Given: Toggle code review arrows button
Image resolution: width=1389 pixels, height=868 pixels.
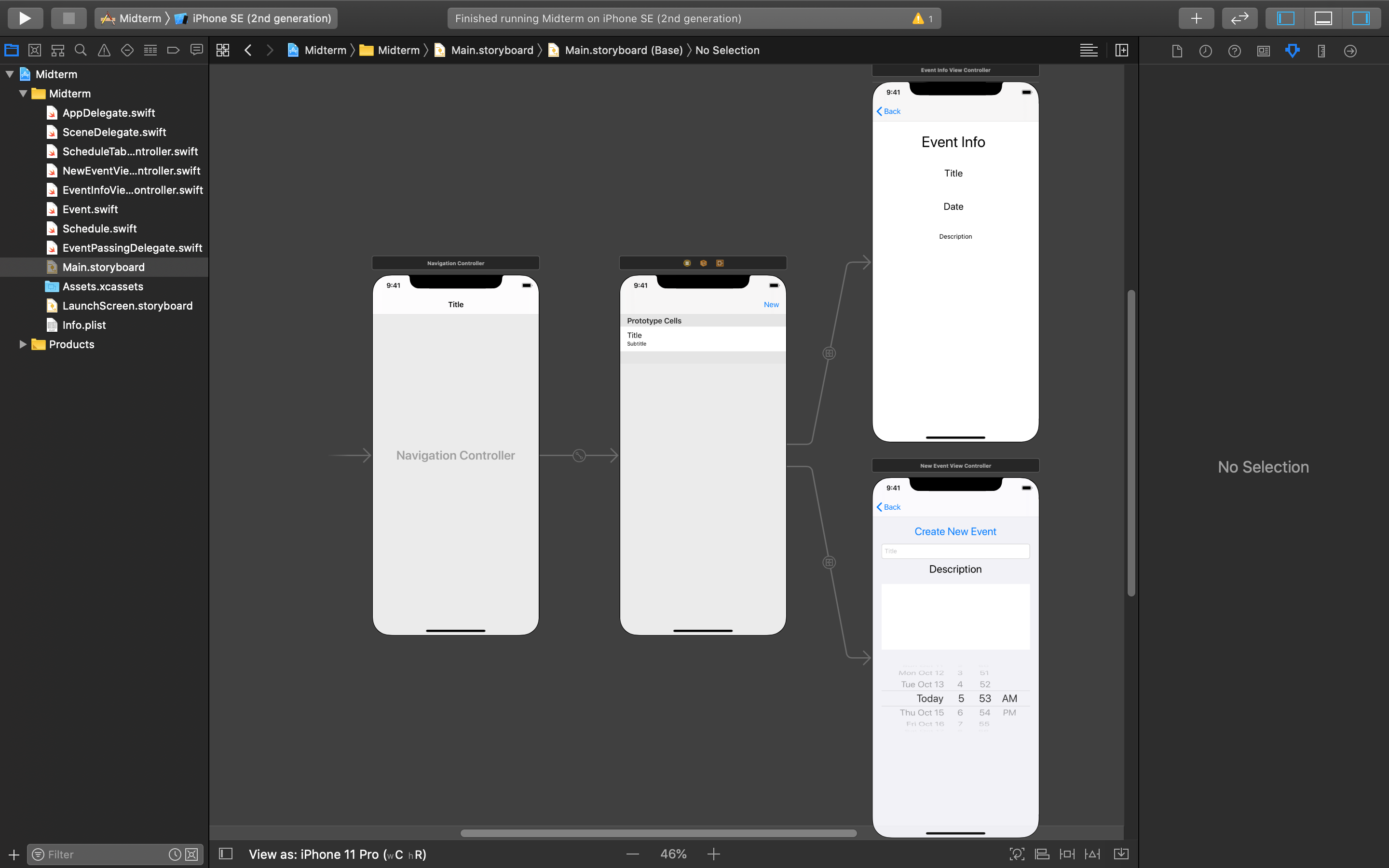Looking at the screenshot, I should (x=1240, y=18).
